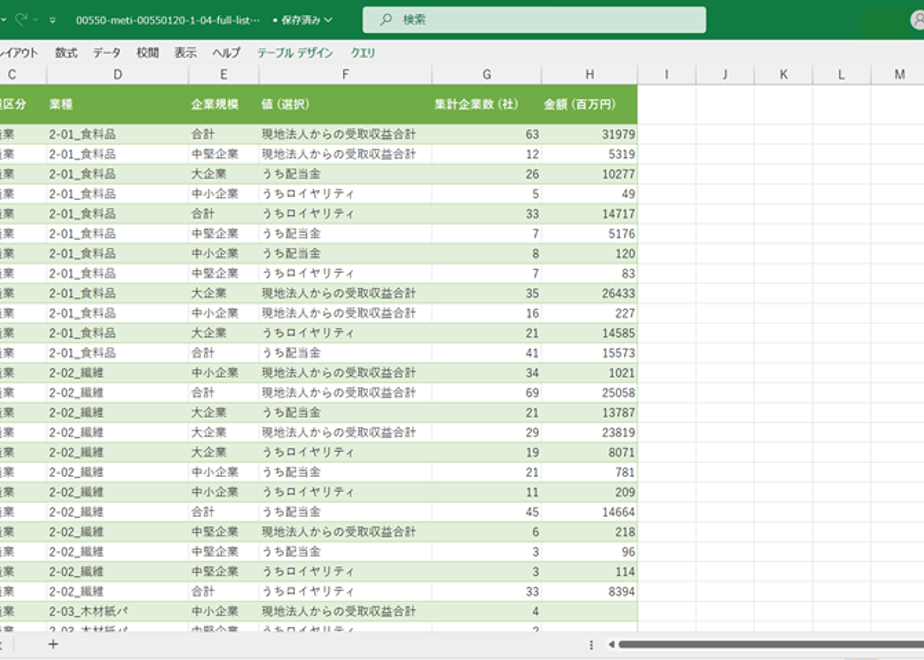Click the 企業規模 table header cell
Screen dimensions: 924x660
pos(223,105)
